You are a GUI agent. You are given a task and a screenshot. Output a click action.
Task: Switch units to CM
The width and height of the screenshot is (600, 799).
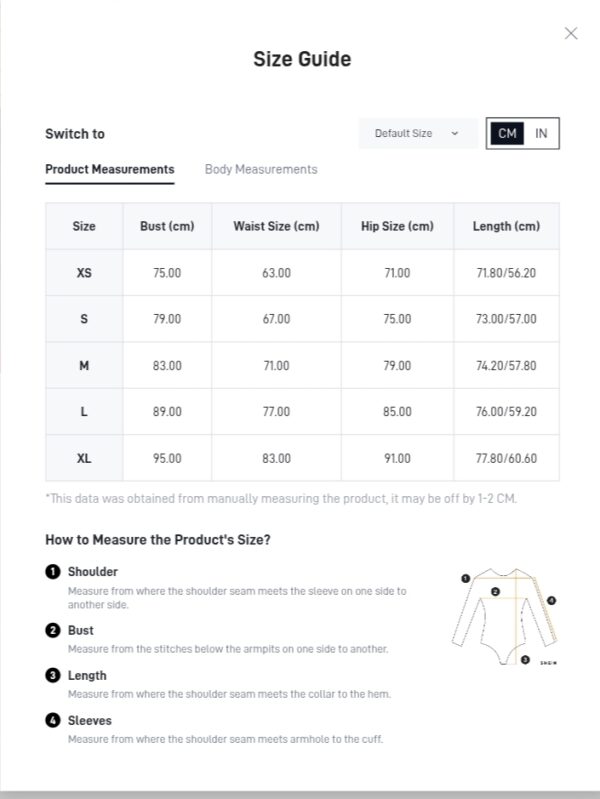(x=507, y=134)
